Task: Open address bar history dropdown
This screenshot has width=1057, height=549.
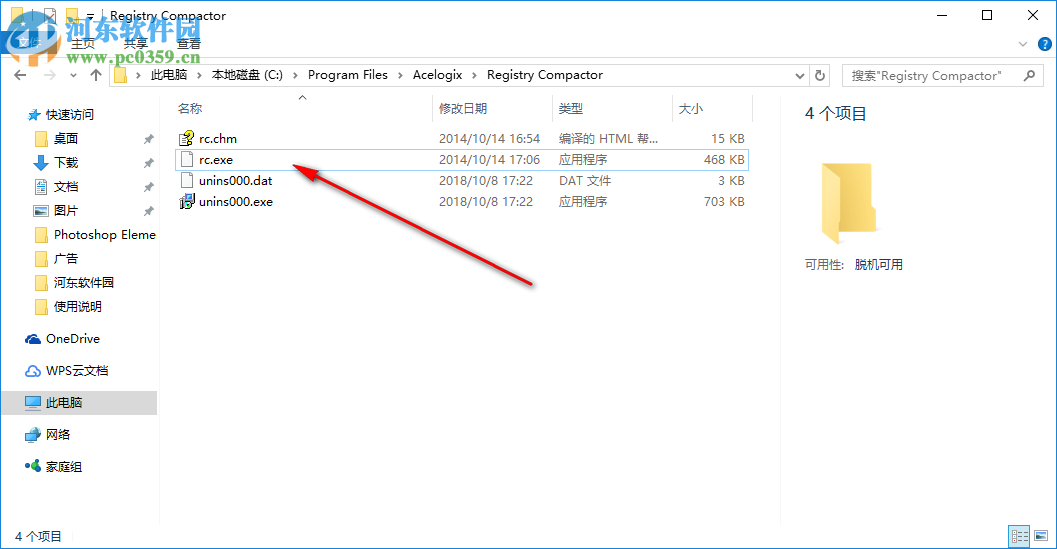Action: [799, 76]
